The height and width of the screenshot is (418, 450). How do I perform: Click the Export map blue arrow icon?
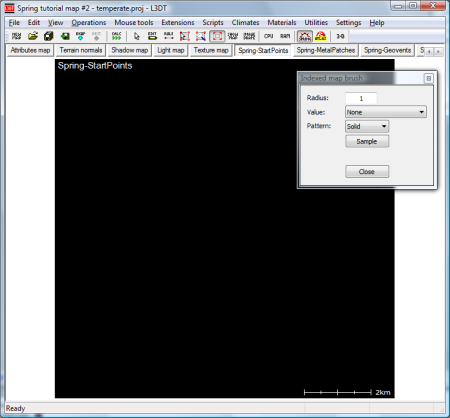click(x=80, y=36)
